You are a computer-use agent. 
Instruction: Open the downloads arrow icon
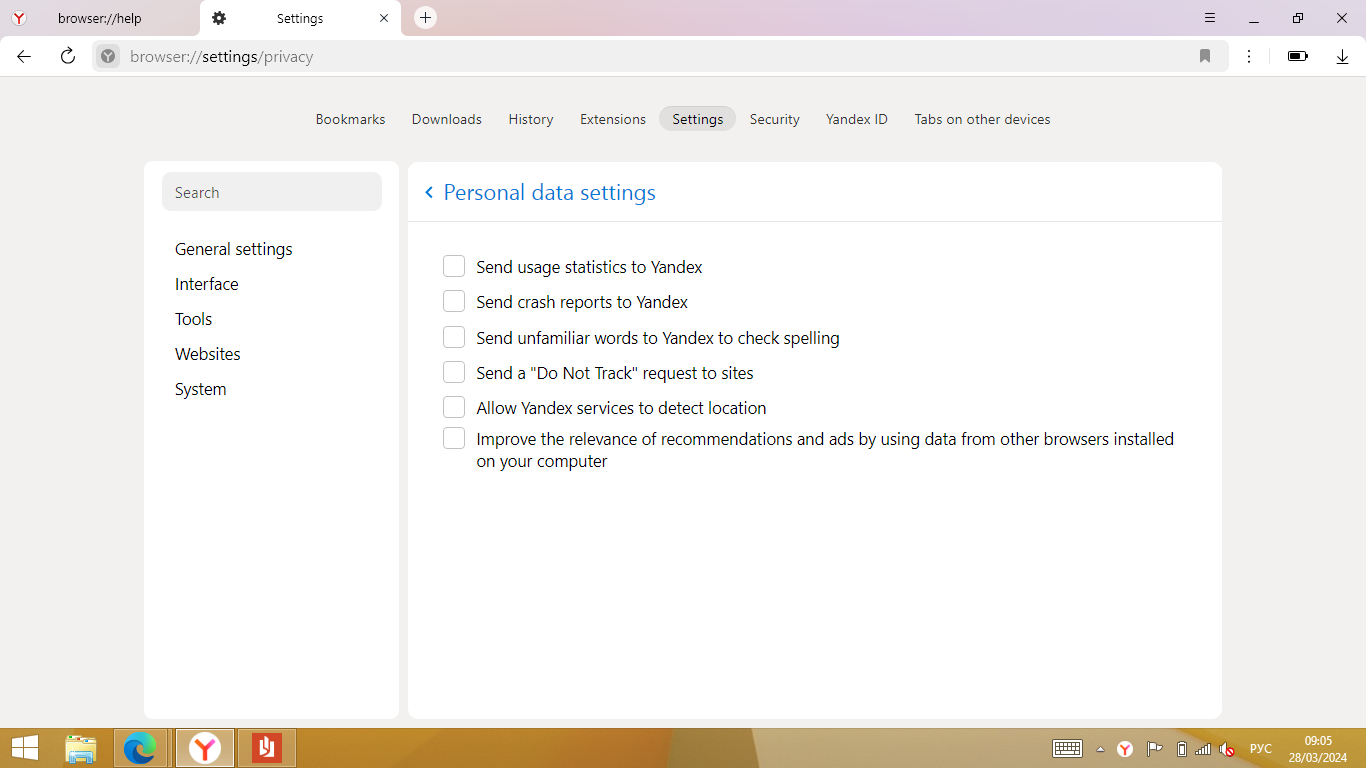tap(1342, 57)
